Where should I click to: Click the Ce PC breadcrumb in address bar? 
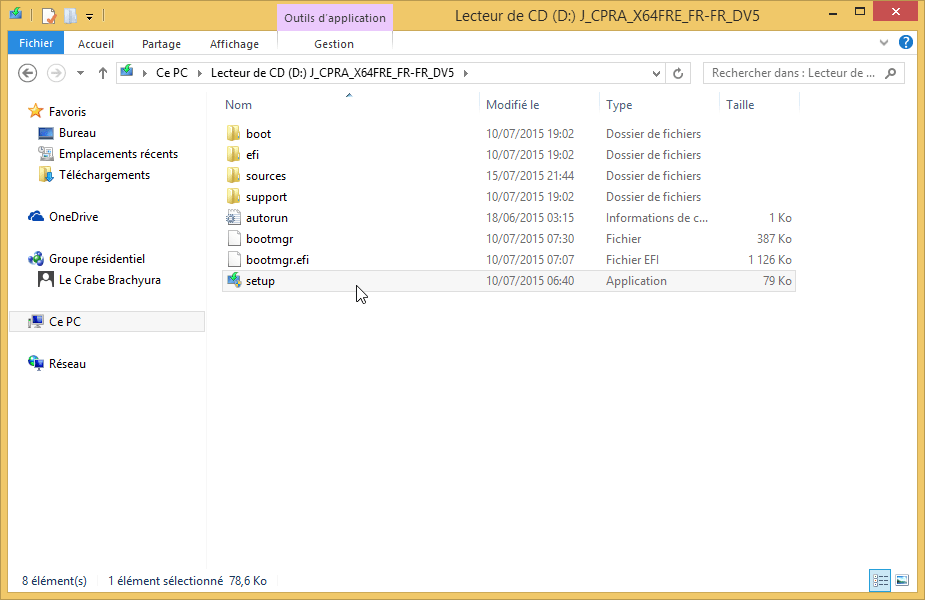pyautogui.click(x=172, y=73)
